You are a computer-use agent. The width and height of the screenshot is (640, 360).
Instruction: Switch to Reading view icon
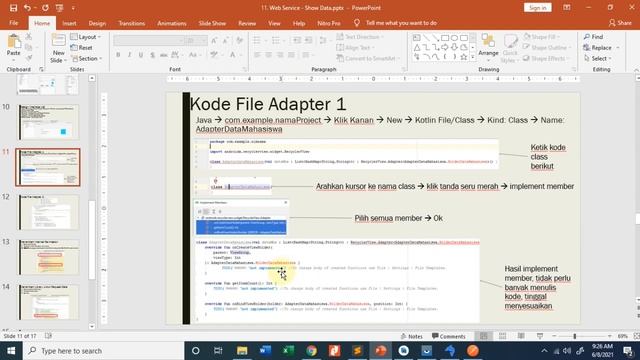pos(521,336)
